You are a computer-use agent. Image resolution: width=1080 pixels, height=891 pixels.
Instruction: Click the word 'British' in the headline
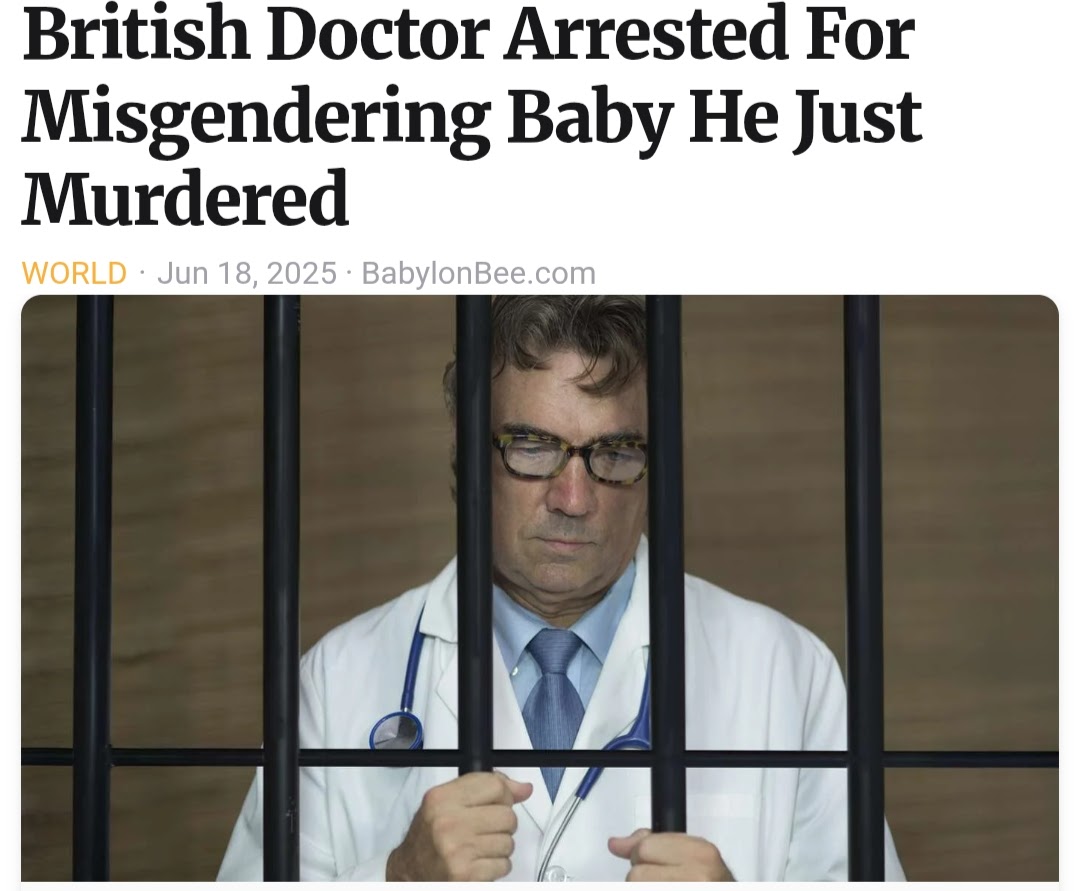coord(136,32)
